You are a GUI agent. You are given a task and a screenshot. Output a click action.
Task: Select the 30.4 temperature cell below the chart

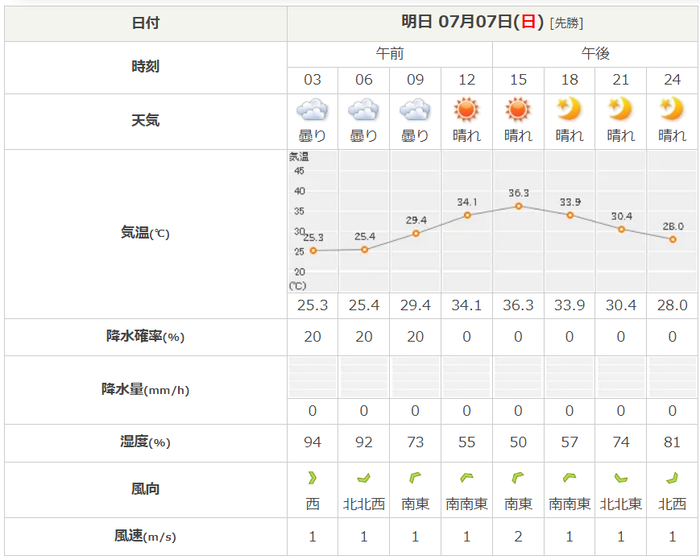click(x=621, y=305)
